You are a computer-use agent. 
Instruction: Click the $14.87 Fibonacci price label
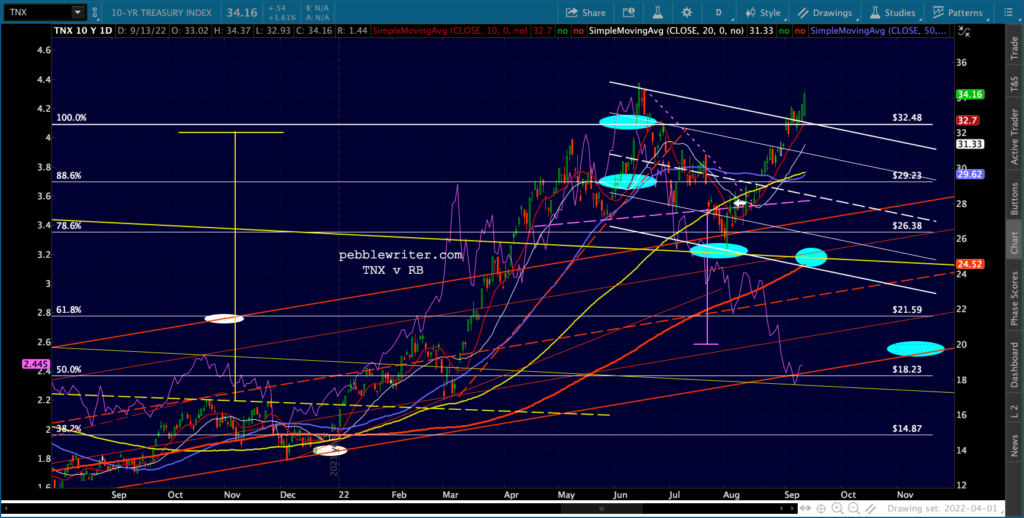pos(906,429)
